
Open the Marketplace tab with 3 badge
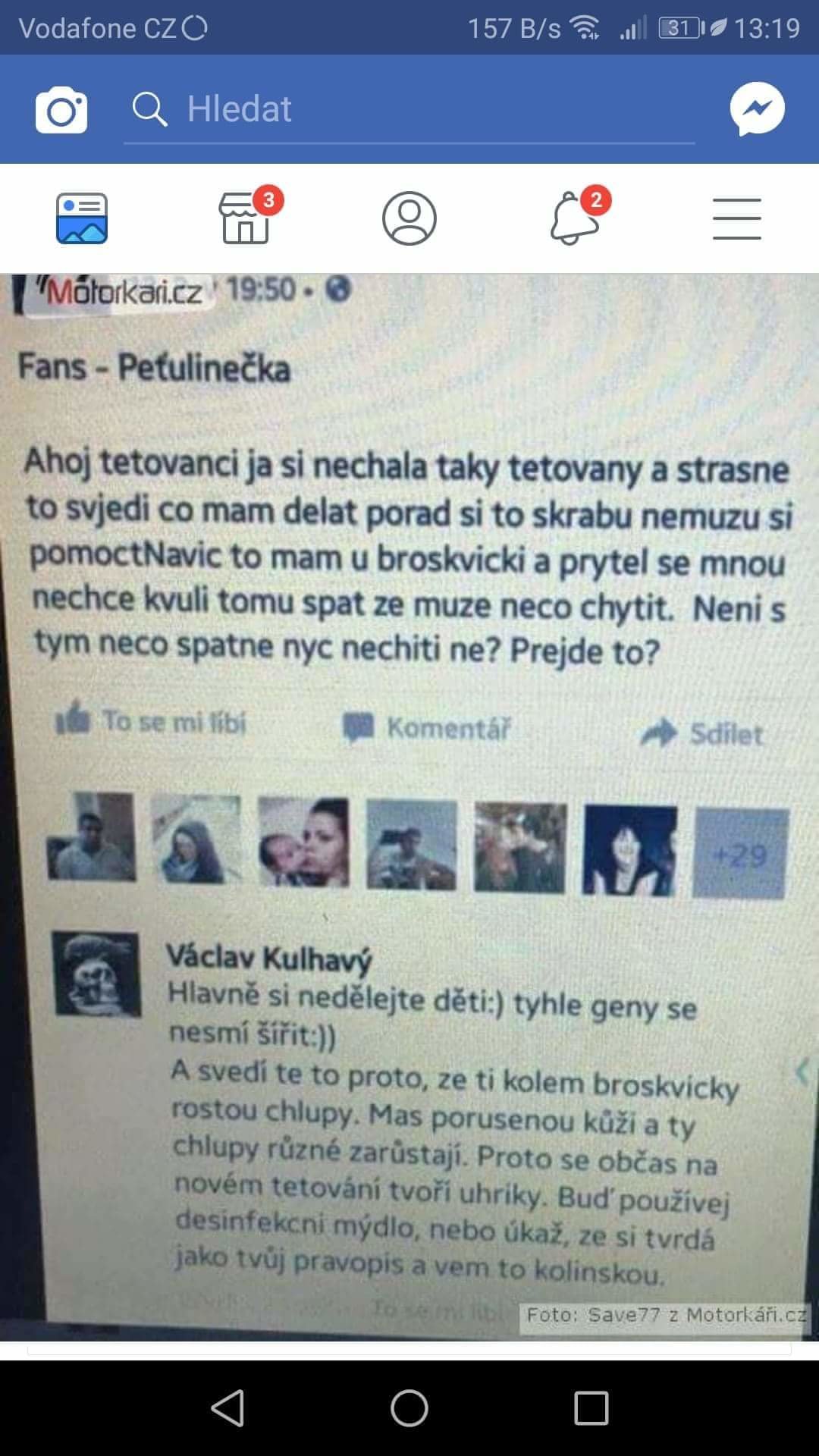click(246, 218)
